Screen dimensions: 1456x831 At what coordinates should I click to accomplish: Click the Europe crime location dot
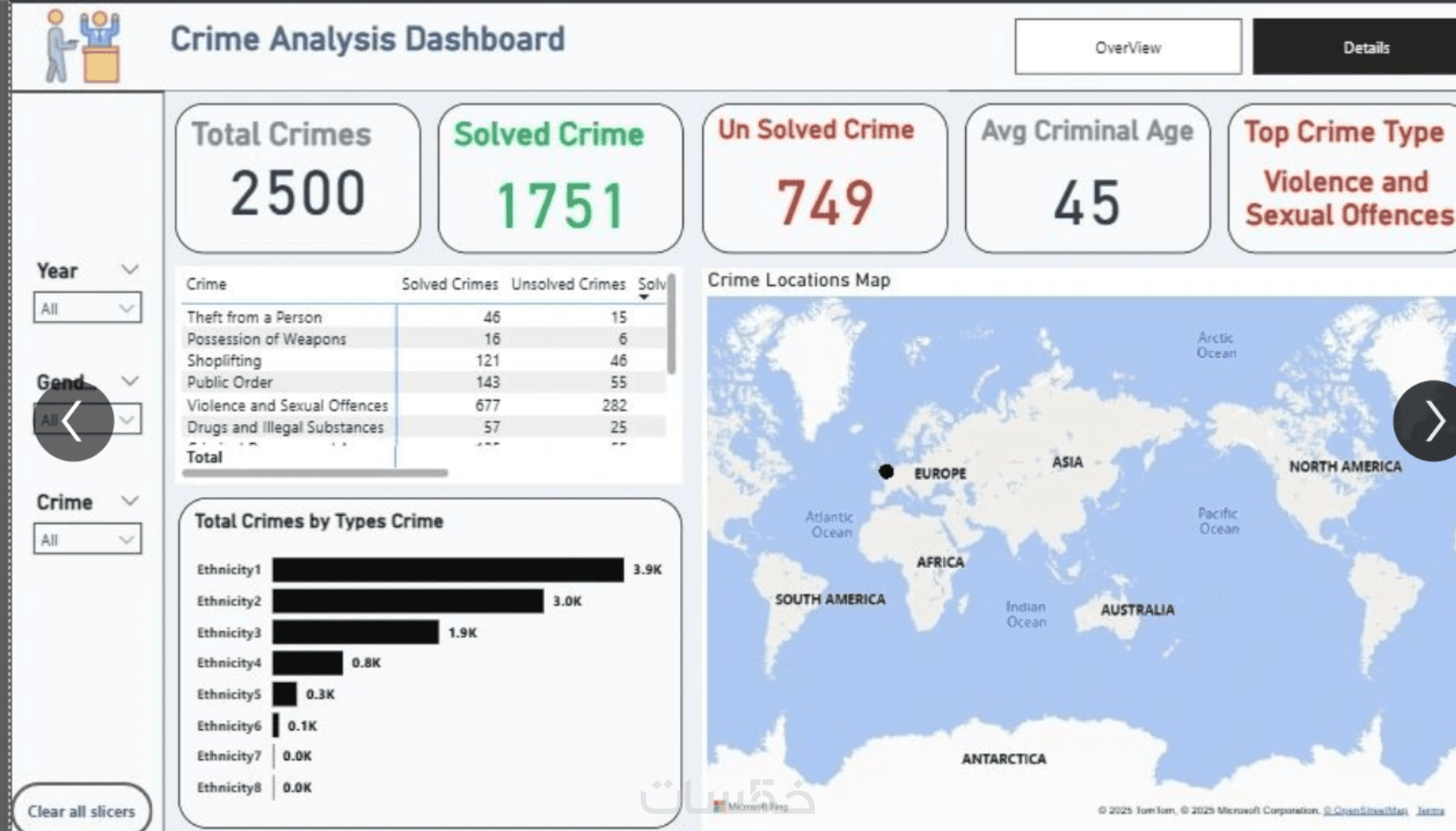coord(886,471)
